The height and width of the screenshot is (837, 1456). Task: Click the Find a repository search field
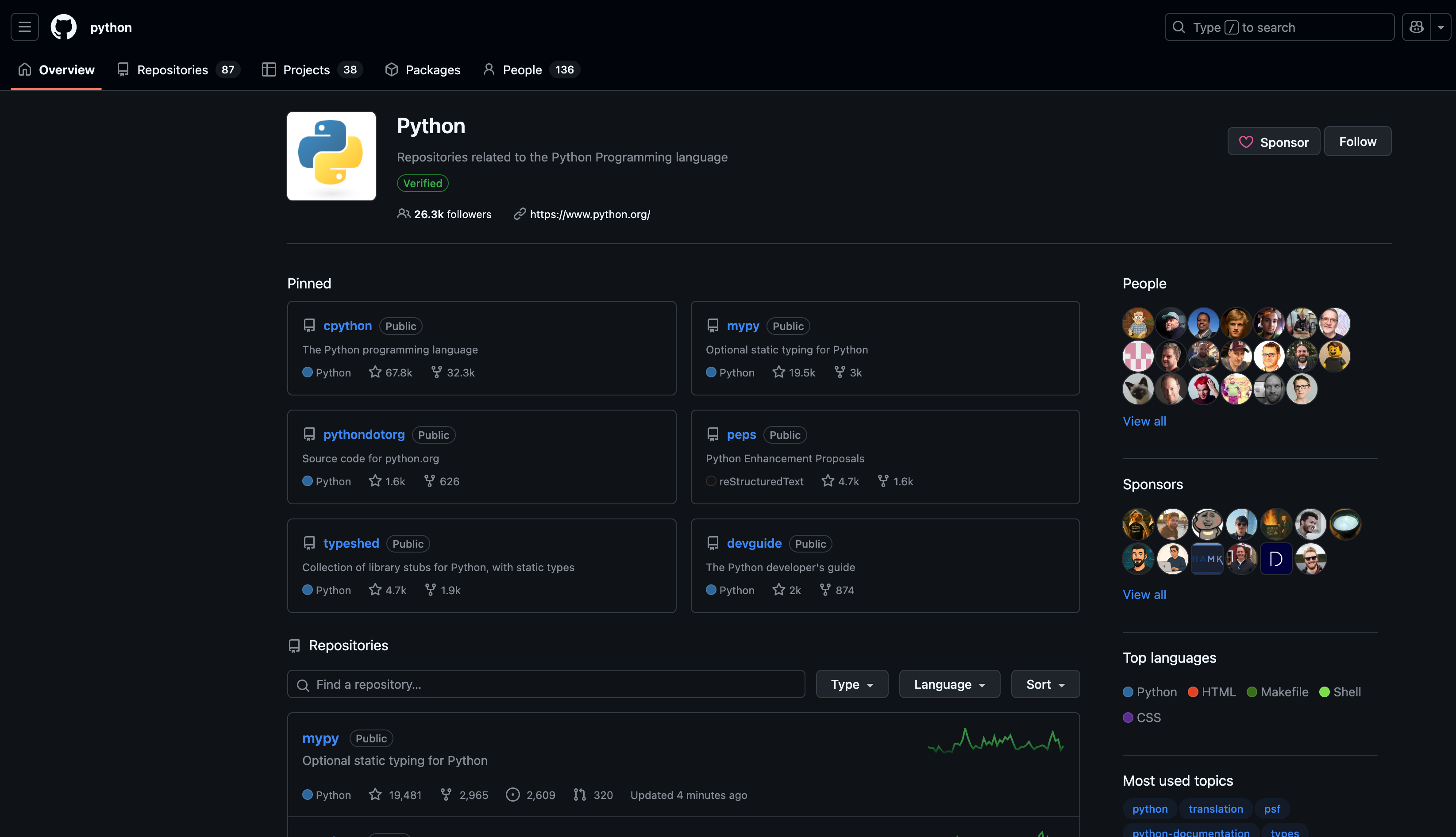click(546, 684)
